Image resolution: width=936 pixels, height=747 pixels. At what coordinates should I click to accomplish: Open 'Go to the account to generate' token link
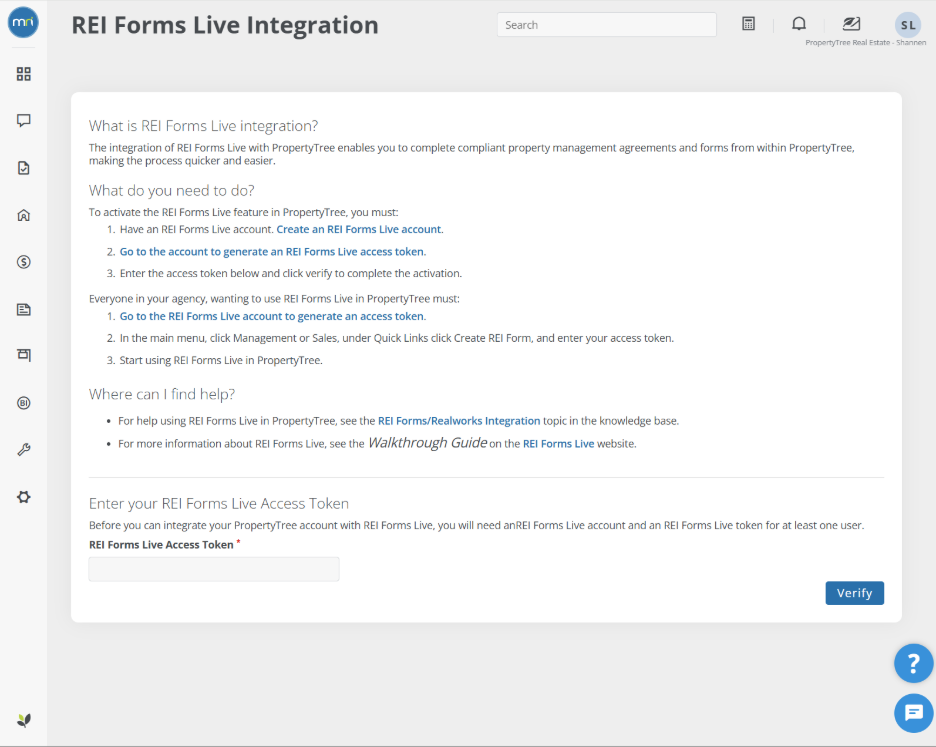pos(273,252)
